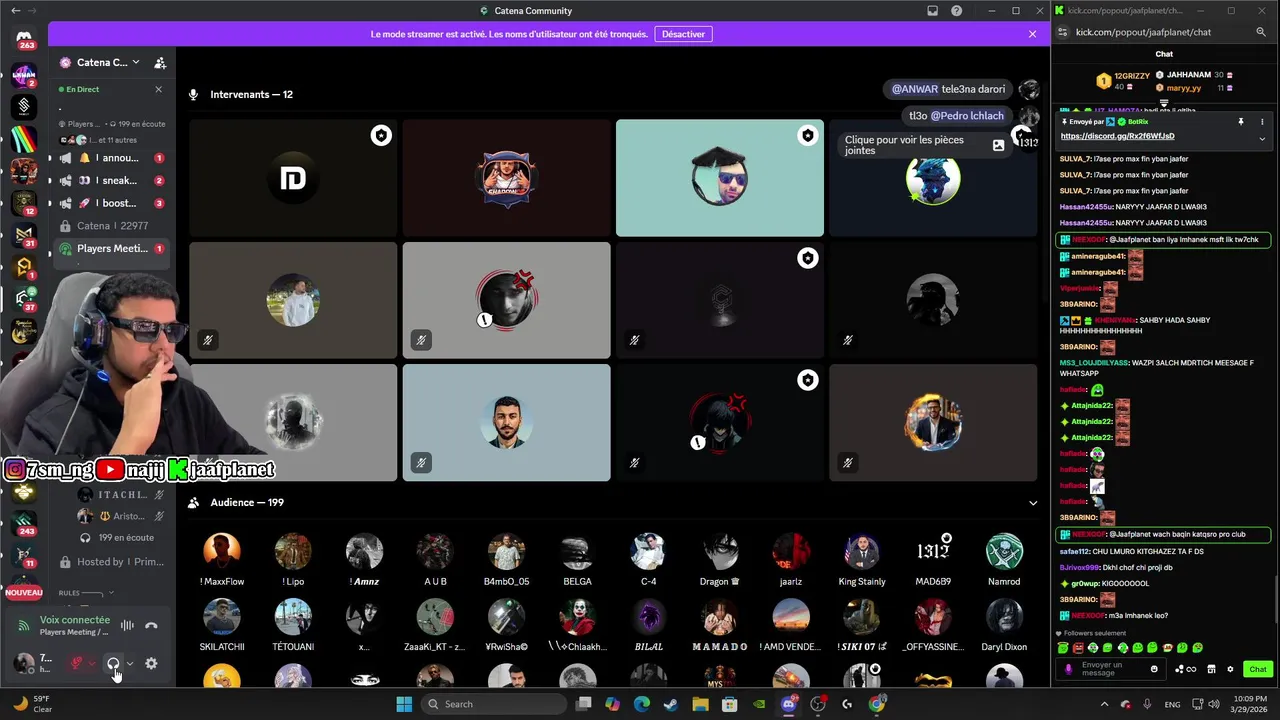The image size is (1280, 720).
Task: Click ENG language indicator in taskbar
Action: click(1172, 704)
